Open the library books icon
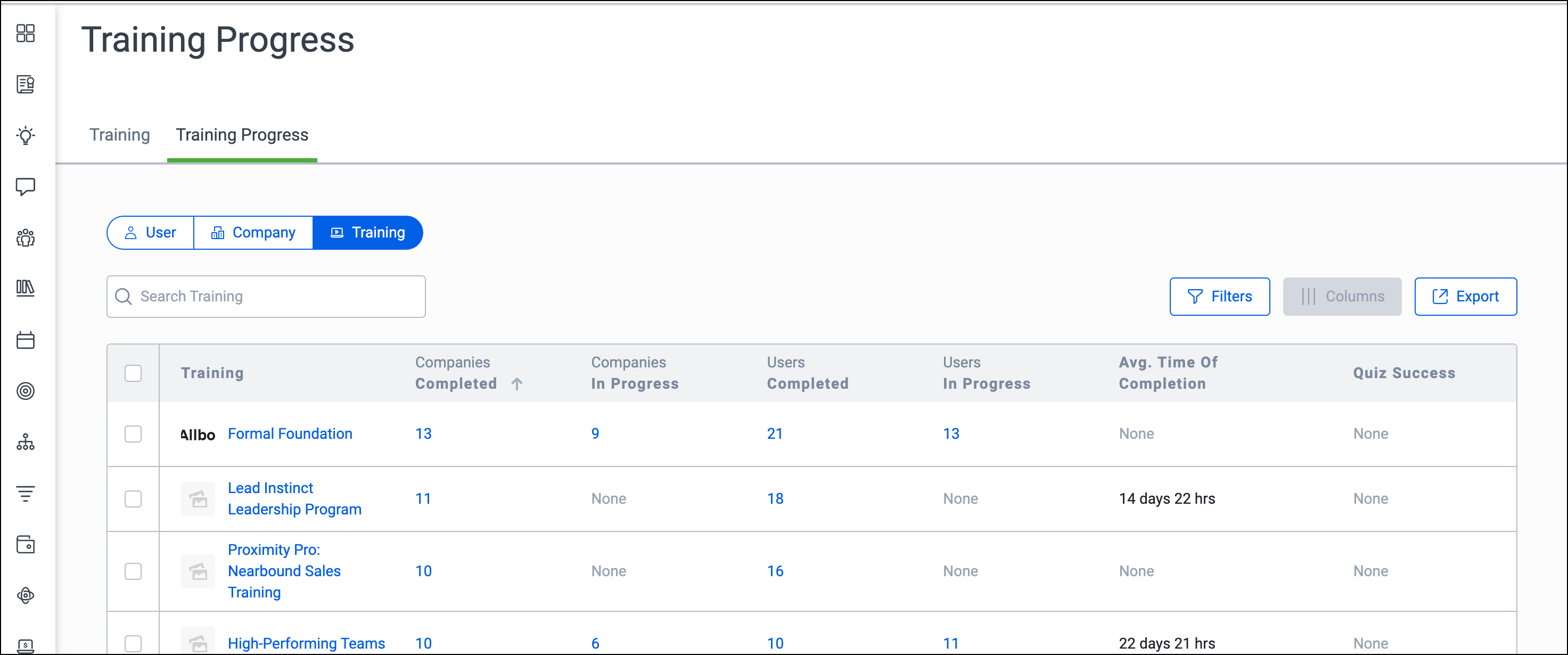This screenshot has width=1568, height=655. [x=26, y=288]
